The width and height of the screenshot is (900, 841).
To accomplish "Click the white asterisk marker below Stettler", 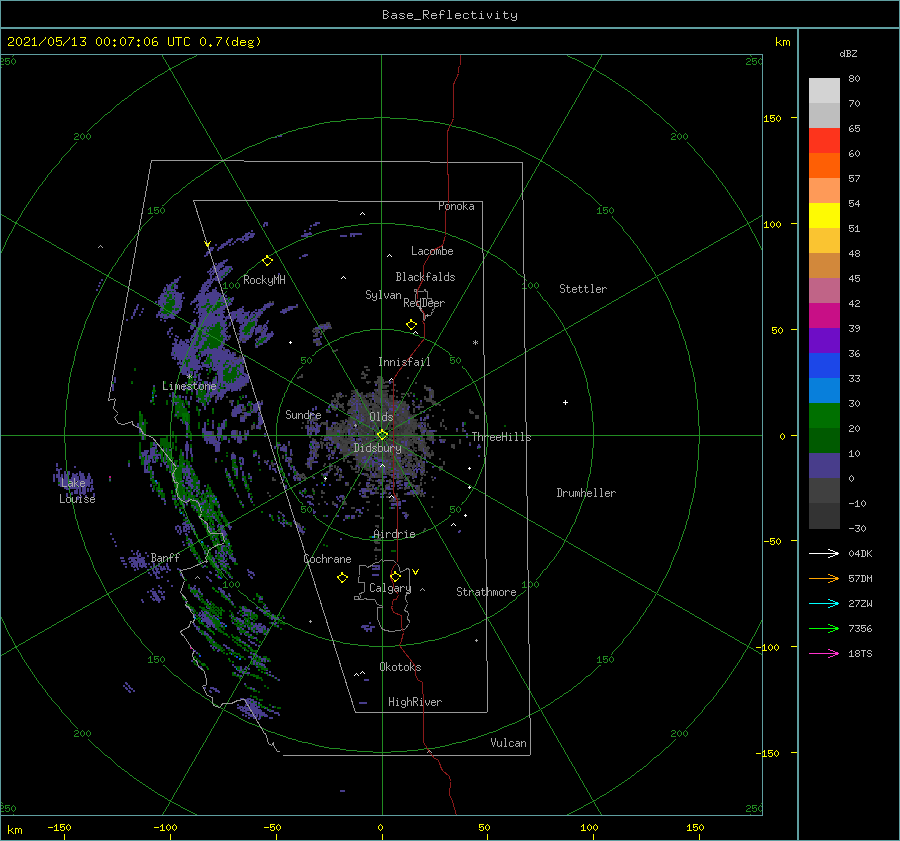I will 475,343.
